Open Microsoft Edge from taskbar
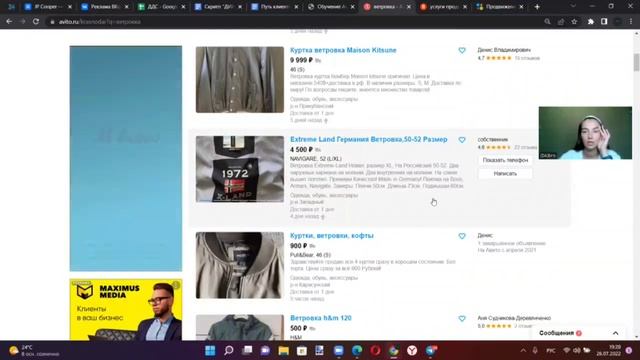The width and height of the screenshot is (640, 360). click(x=357, y=351)
